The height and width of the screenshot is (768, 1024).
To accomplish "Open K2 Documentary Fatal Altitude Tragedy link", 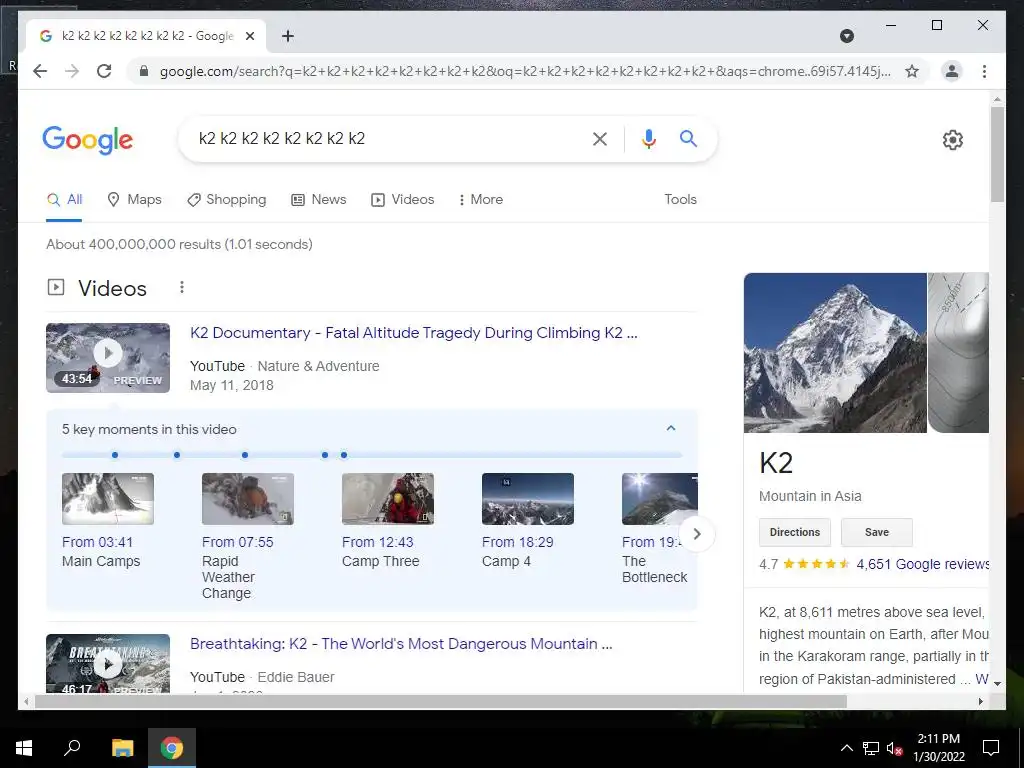I will [x=414, y=333].
